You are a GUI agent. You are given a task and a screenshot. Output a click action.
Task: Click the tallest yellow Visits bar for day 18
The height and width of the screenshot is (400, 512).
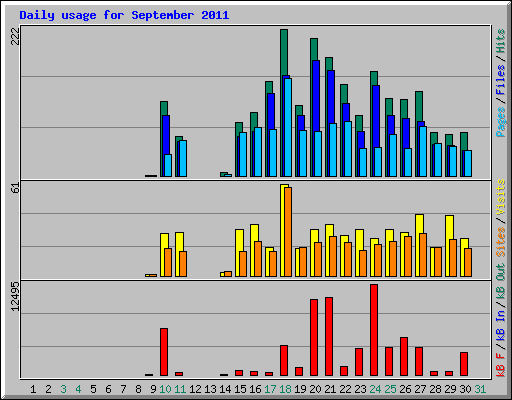[283, 230]
